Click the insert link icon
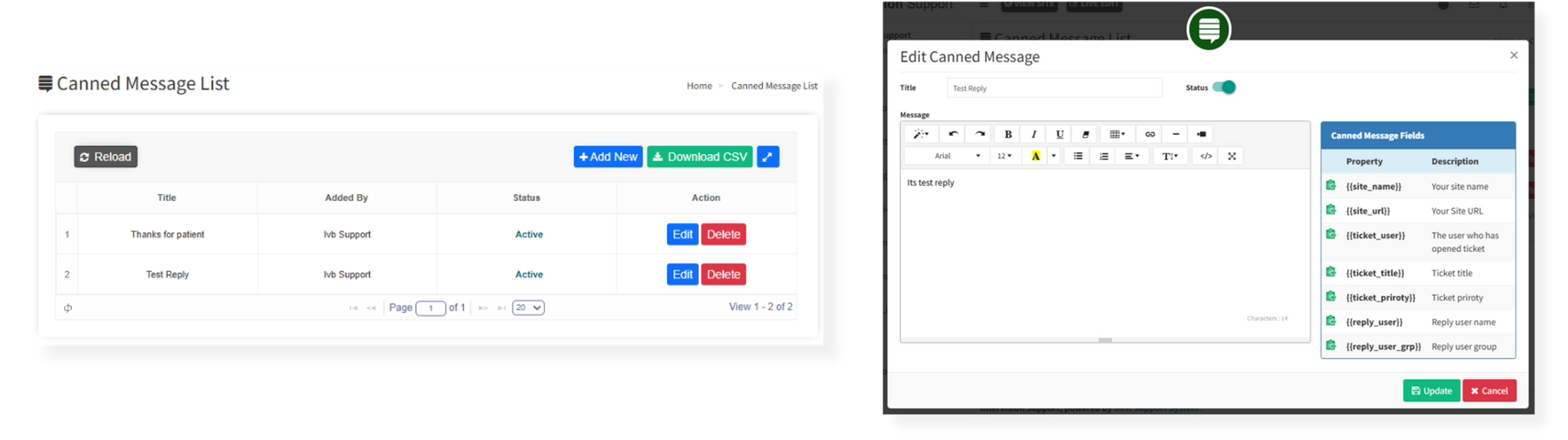The height and width of the screenshot is (440, 1568). point(1150,134)
